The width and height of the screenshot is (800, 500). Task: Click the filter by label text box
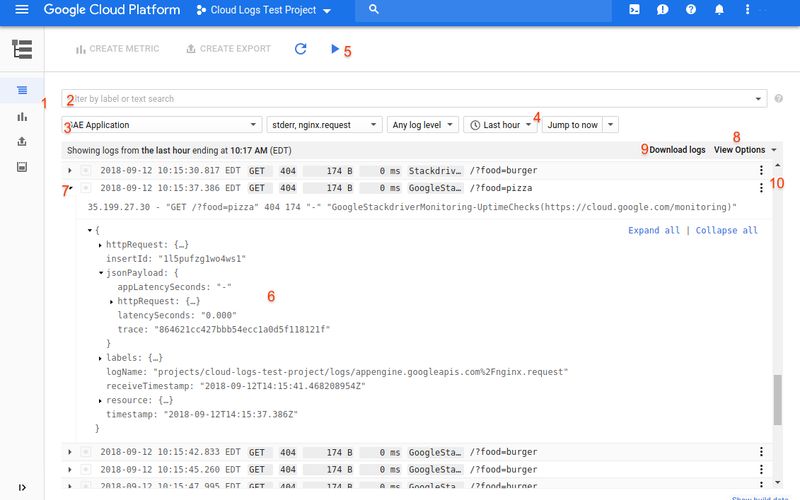click(410, 99)
